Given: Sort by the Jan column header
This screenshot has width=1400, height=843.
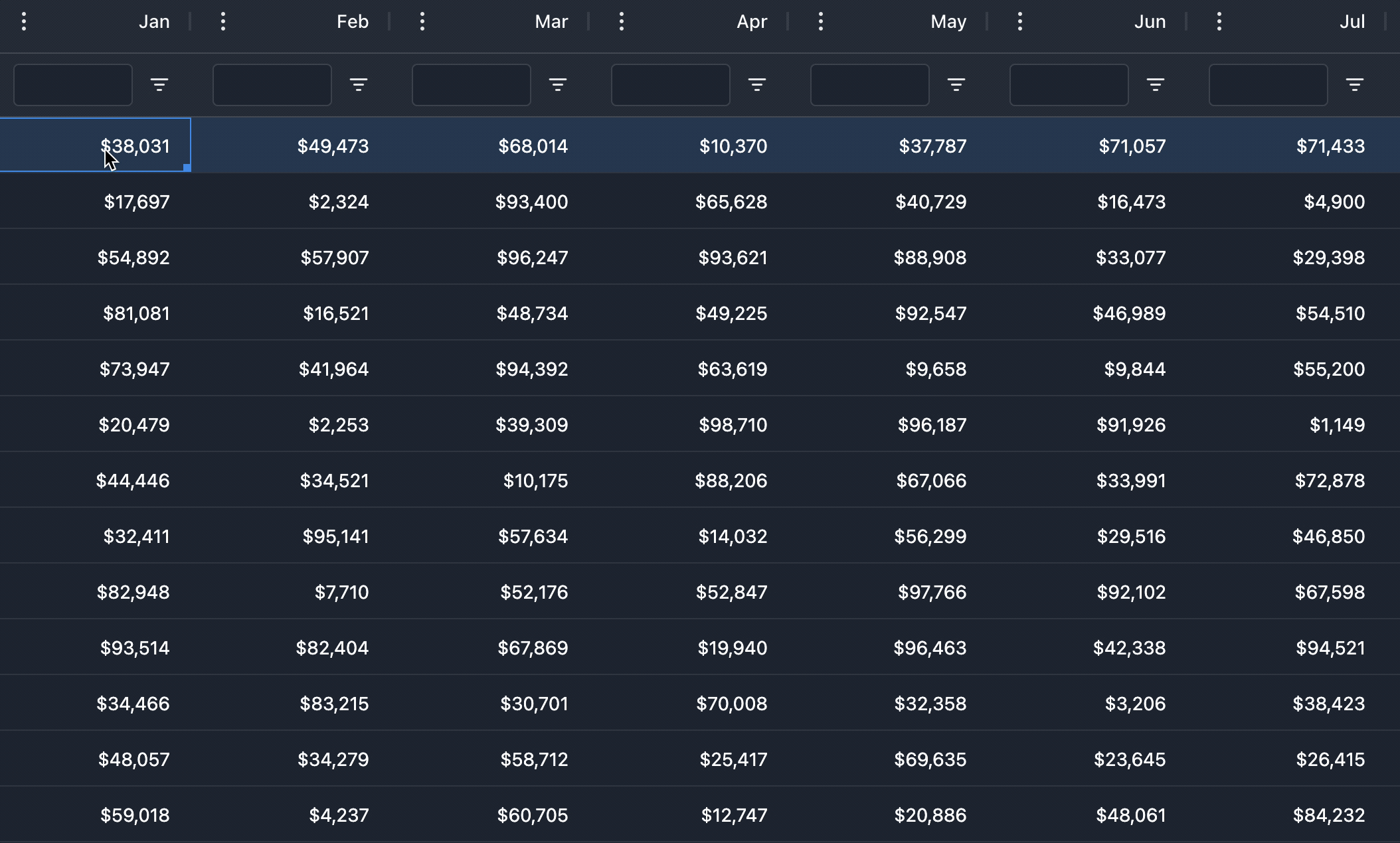Looking at the screenshot, I should [154, 22].
